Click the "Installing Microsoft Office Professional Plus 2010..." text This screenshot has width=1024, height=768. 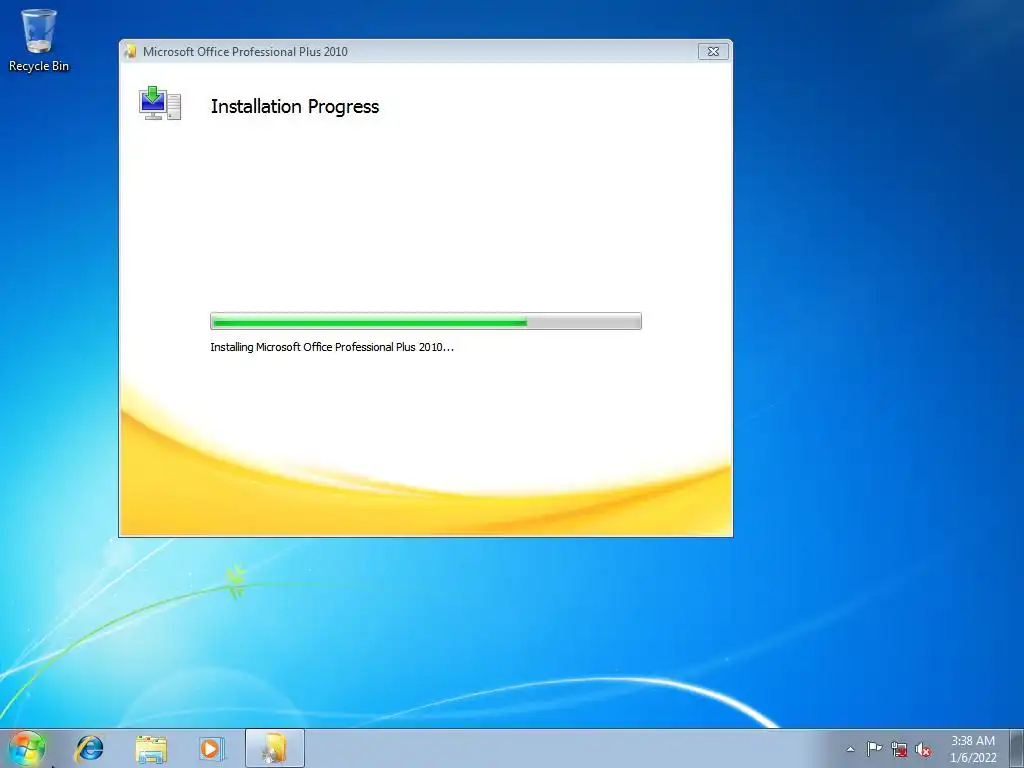[x=332, y=347]
